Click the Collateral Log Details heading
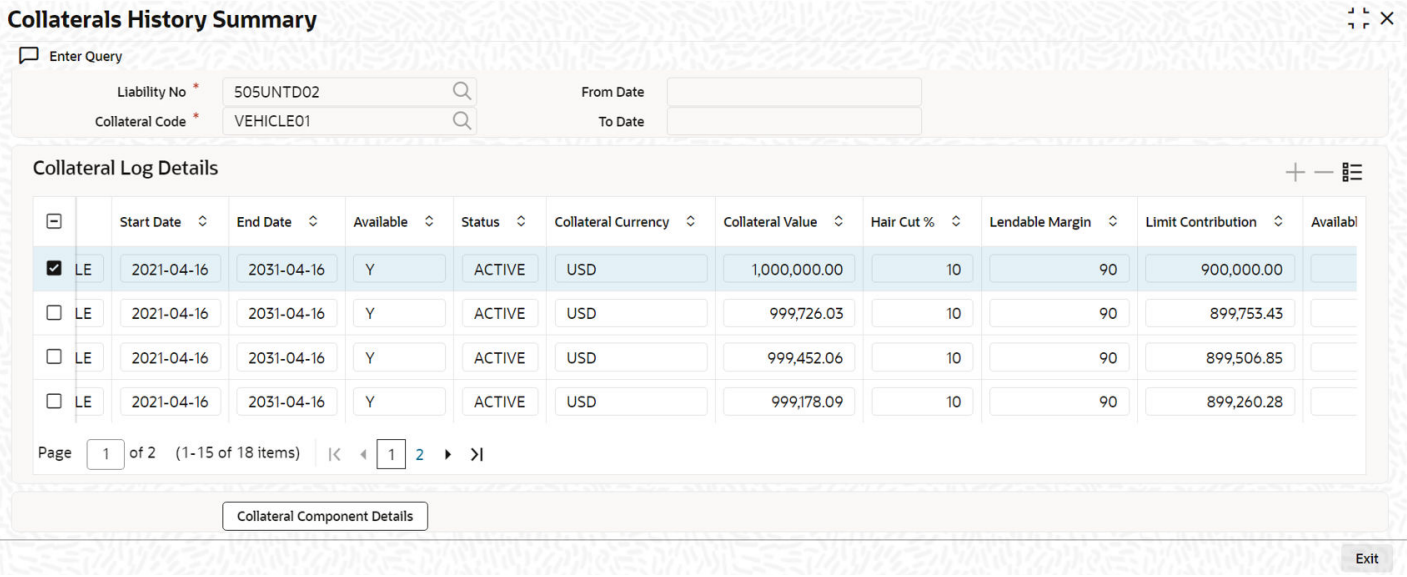The image size is (1407, 577). click(126, 168)
